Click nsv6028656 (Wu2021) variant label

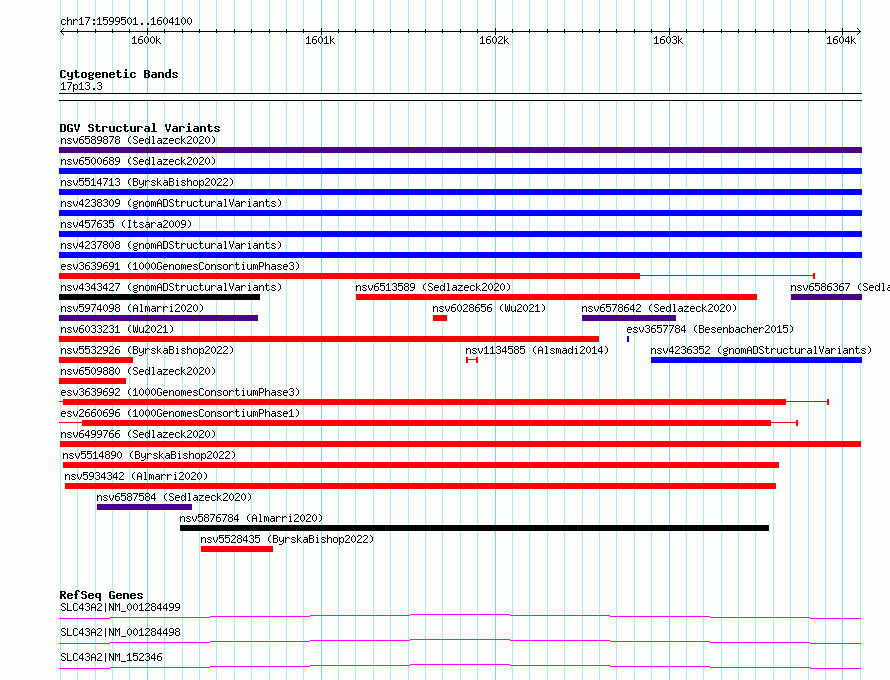coord(489,308)
